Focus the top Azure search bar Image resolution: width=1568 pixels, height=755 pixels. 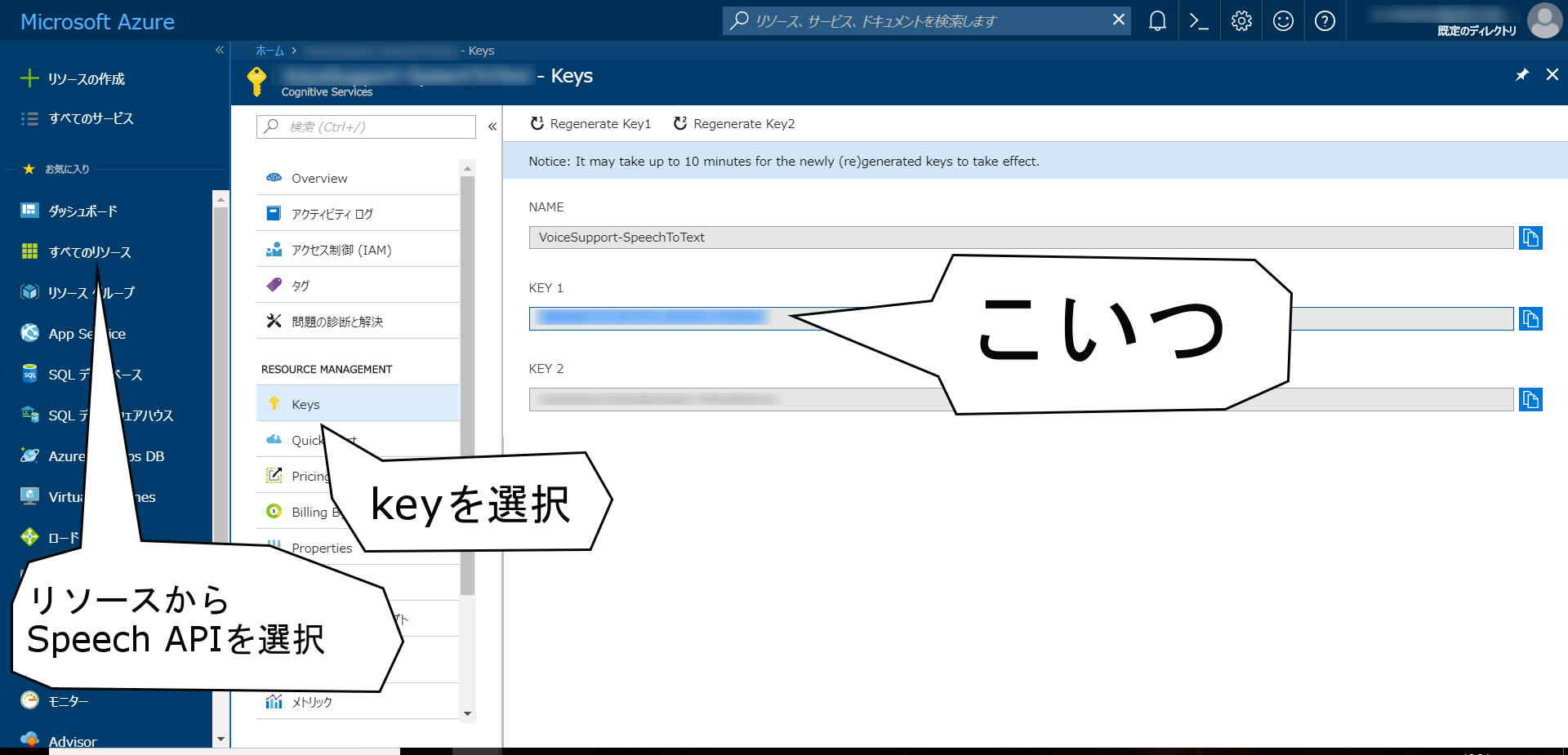tap(927, 20)
